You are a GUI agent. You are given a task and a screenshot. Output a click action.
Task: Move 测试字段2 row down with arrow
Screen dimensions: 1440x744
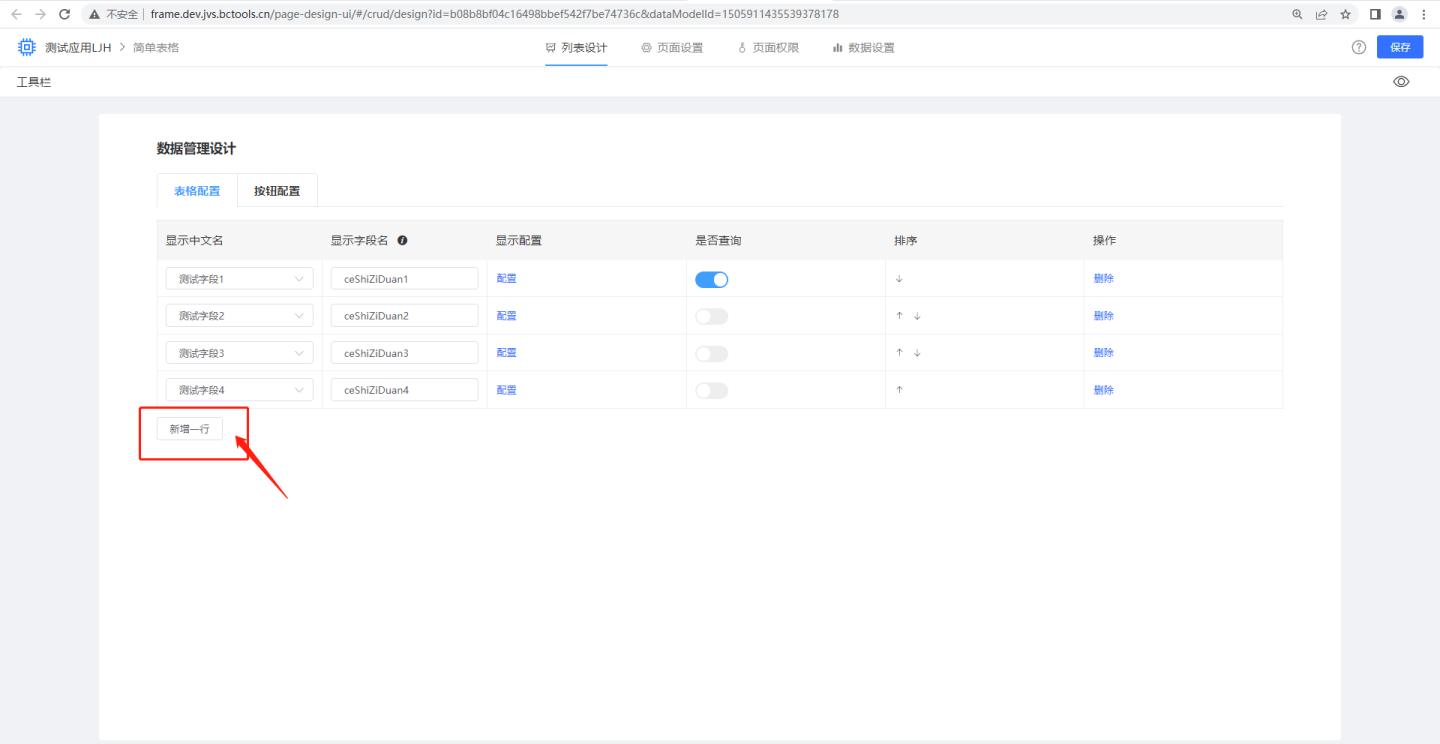[917, 316]
